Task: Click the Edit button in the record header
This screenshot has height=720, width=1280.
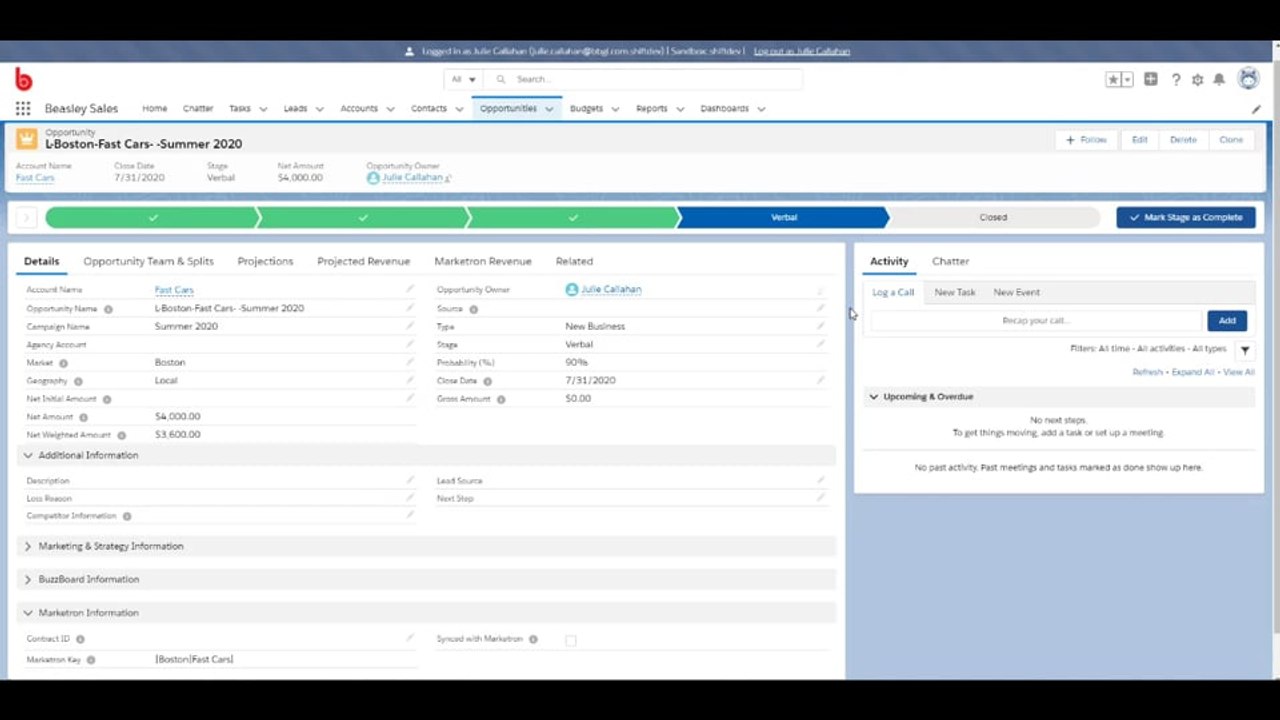Action: click(1139, 140)
